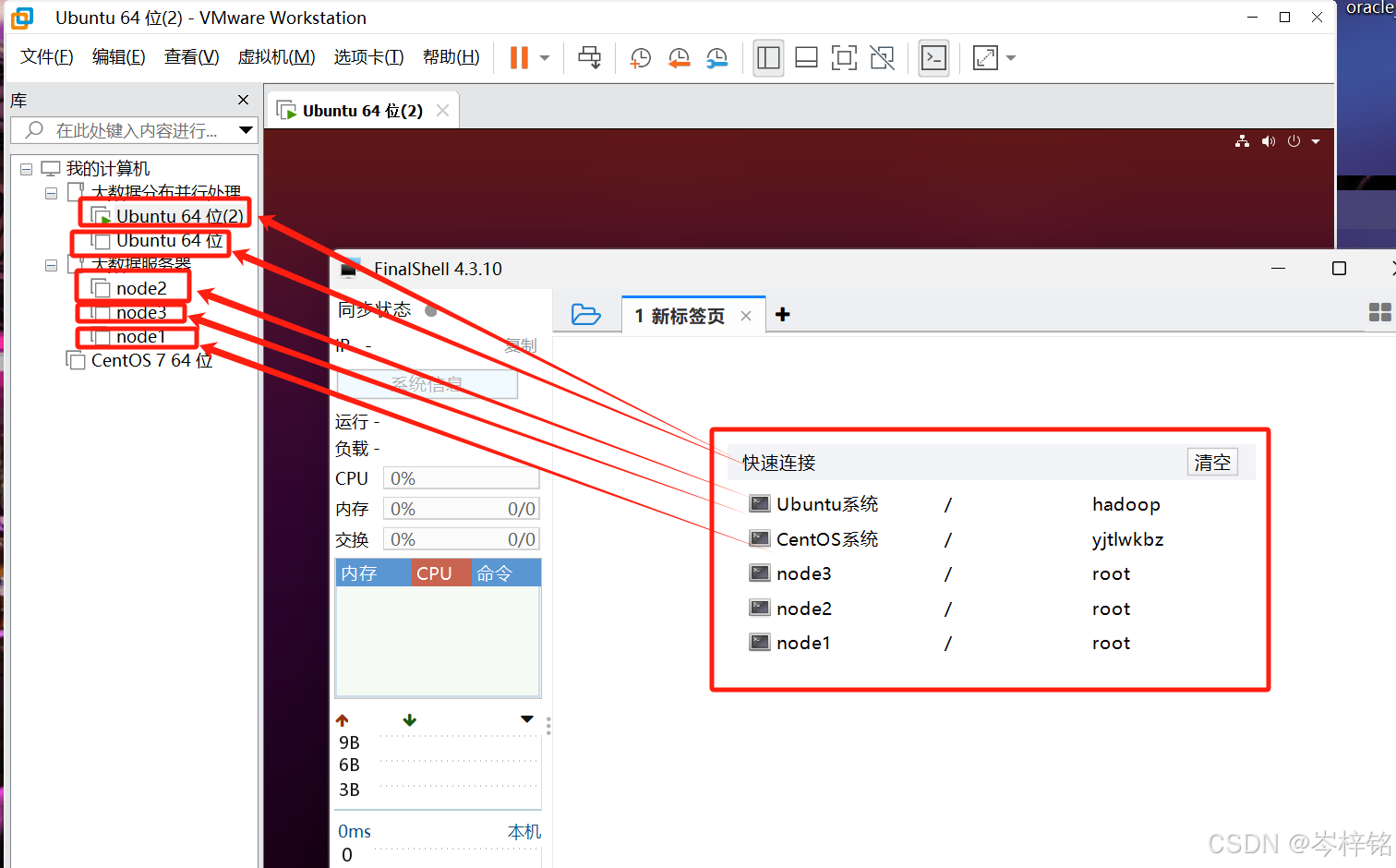Close the Ubuntu 64 位(2) VM tab

point(443,111)
